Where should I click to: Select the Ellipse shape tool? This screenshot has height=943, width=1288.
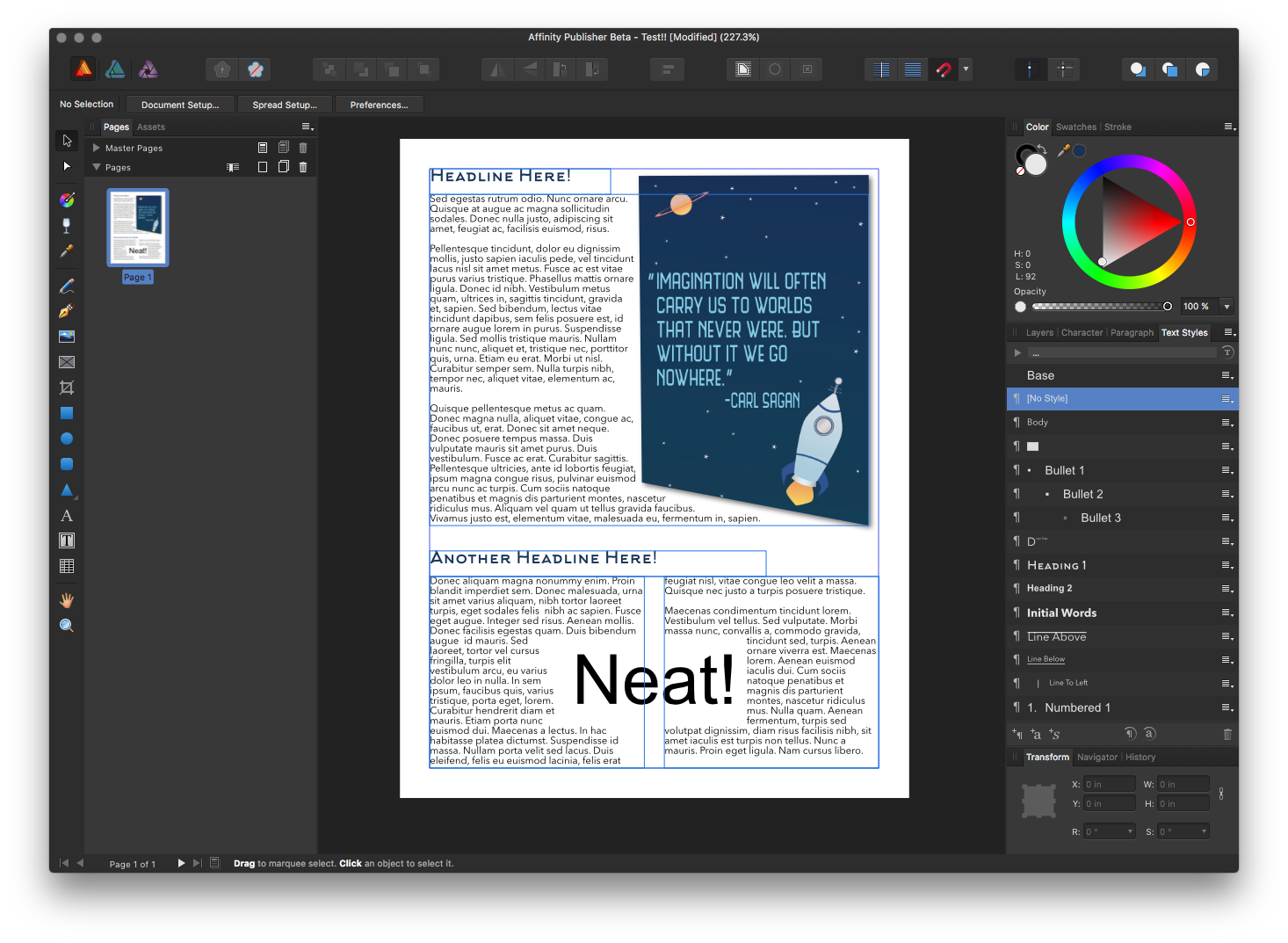[x=67, y=439]
